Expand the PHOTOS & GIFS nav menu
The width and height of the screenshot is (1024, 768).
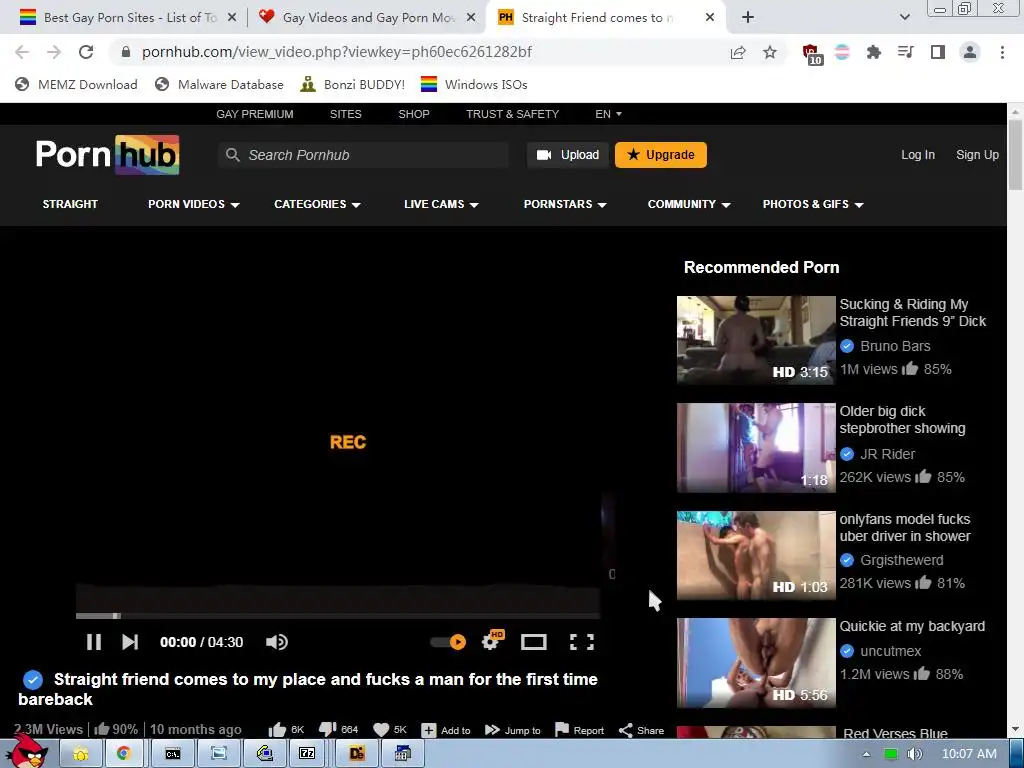pos(813,204)
